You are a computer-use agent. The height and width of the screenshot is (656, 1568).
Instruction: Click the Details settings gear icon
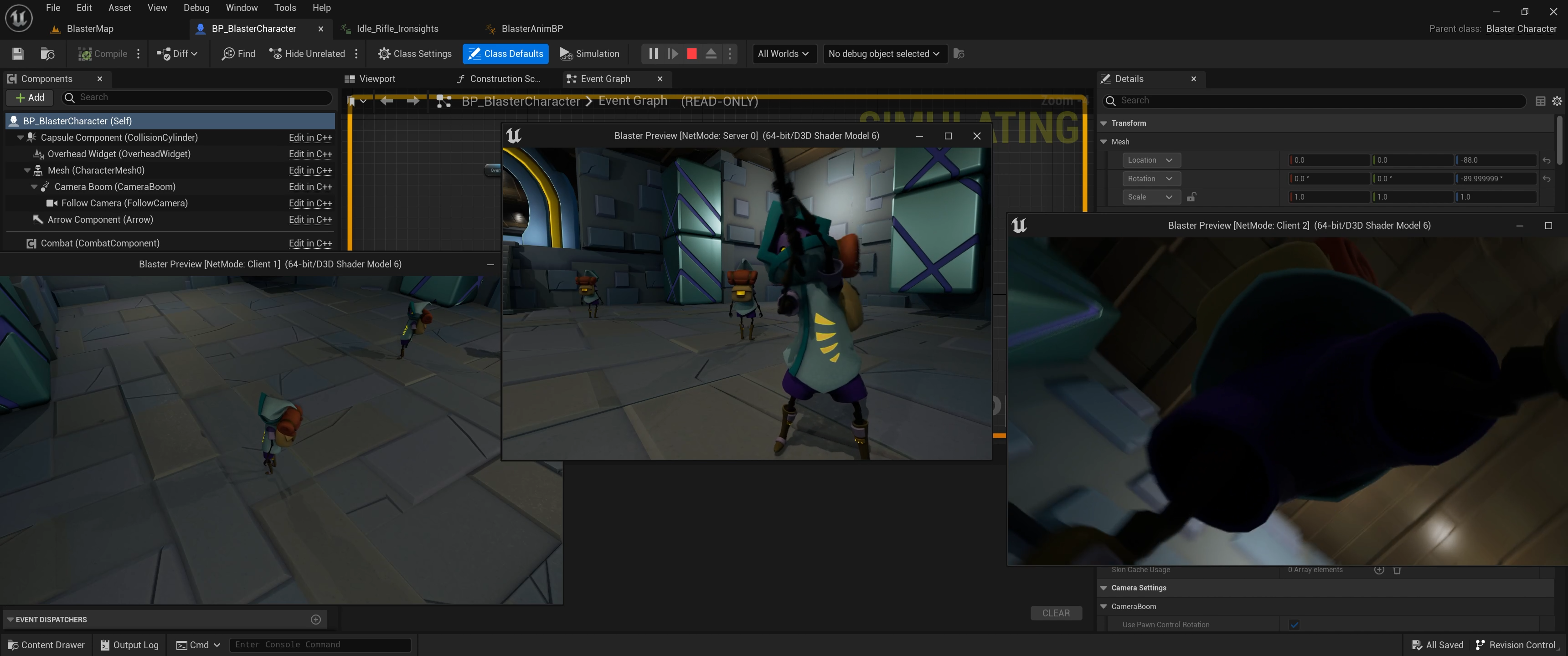1557,101
